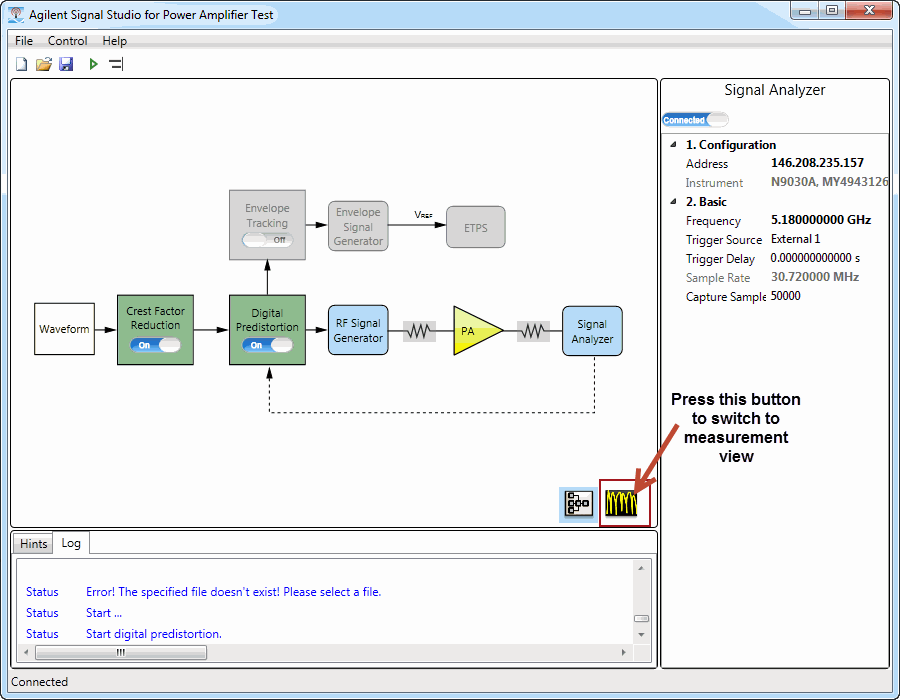
Task: Click the Agilent app icon in title bar
Action: point(16,14)
